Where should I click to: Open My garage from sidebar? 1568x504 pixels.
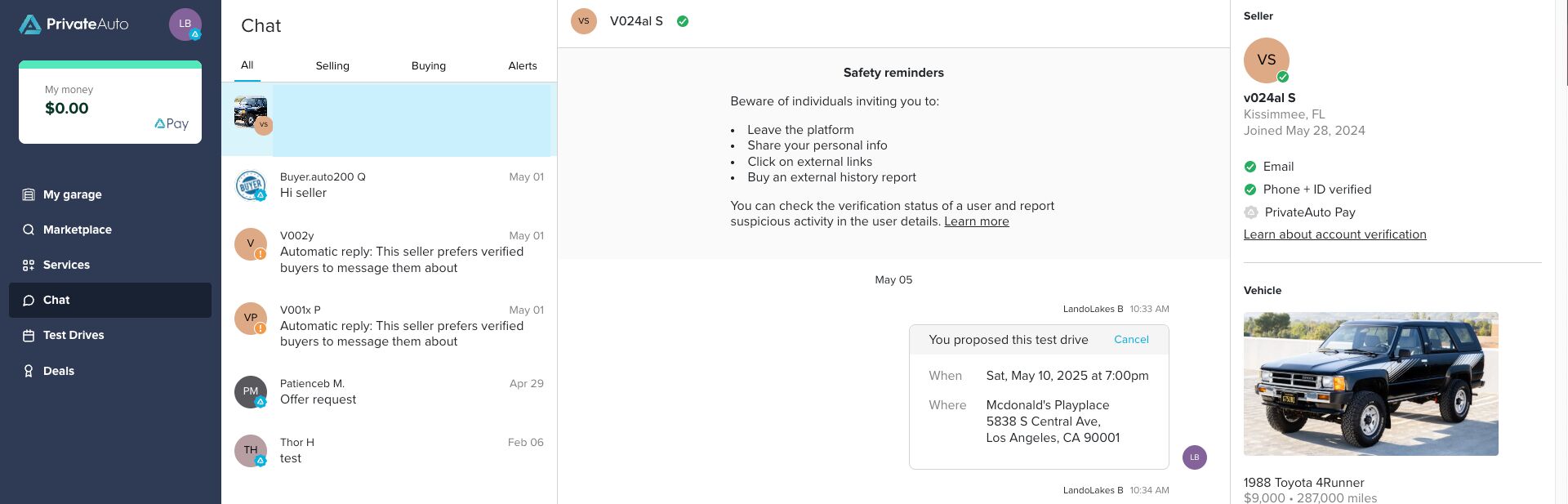(x=72, y=194)
